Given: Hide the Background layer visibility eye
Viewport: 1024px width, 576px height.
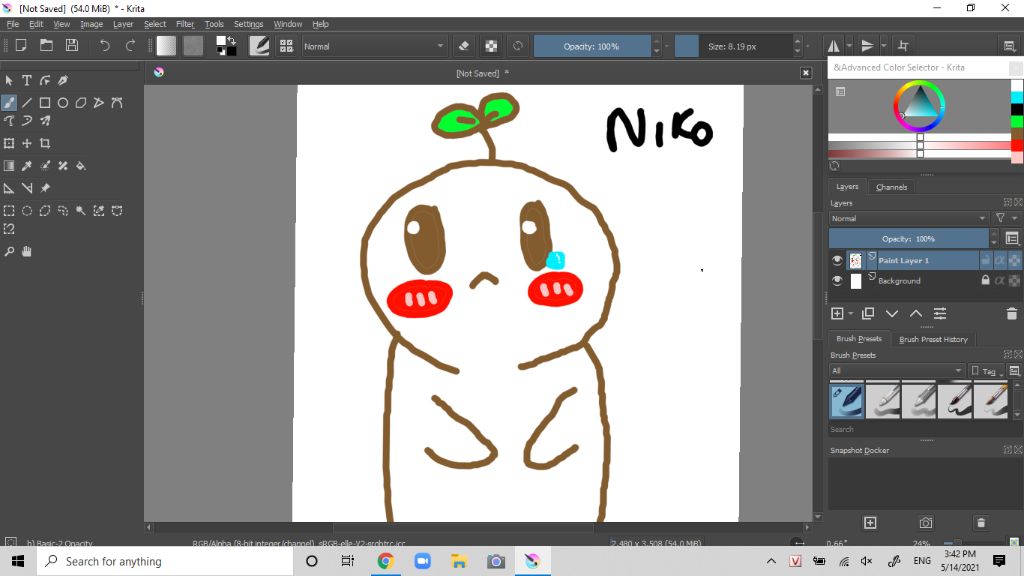Looking at the screenshot, I should (x=837, y=281).
